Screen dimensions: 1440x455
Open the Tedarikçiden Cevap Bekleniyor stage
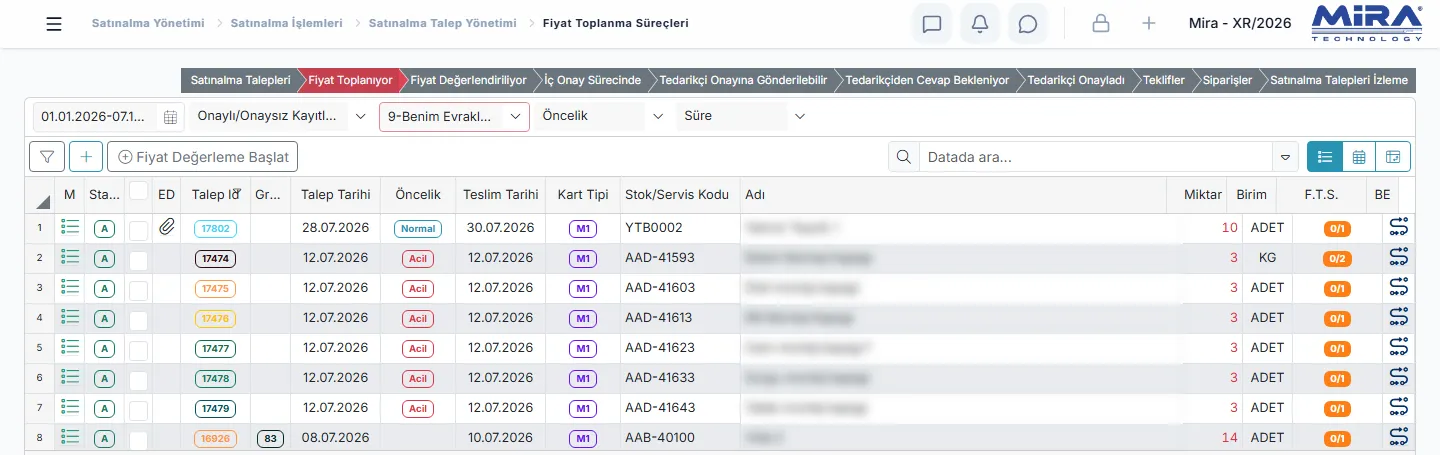(x=927, y=80)
